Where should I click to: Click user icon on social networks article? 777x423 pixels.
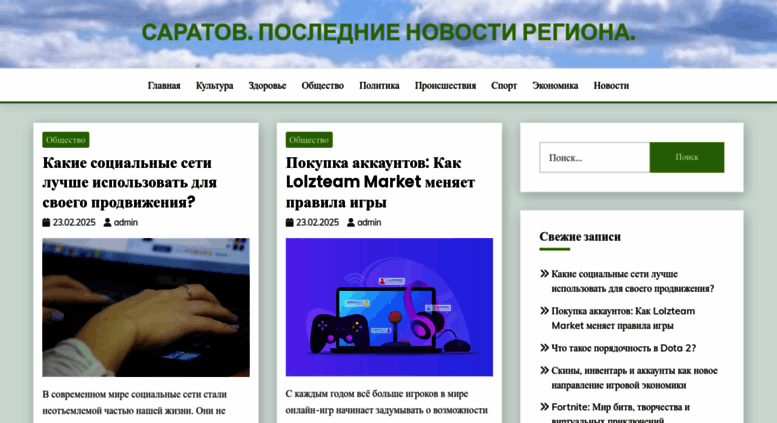[x=107, y=222]
